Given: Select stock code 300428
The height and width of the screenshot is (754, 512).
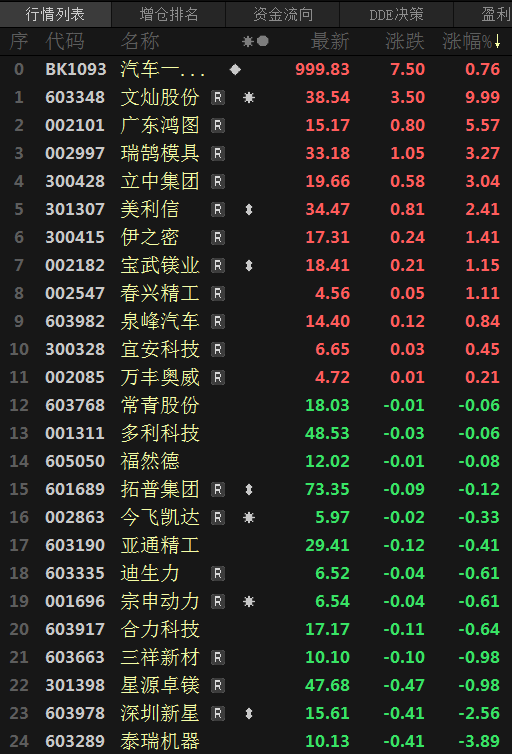Looking at the screenshot, I should [x=75, y=182].
